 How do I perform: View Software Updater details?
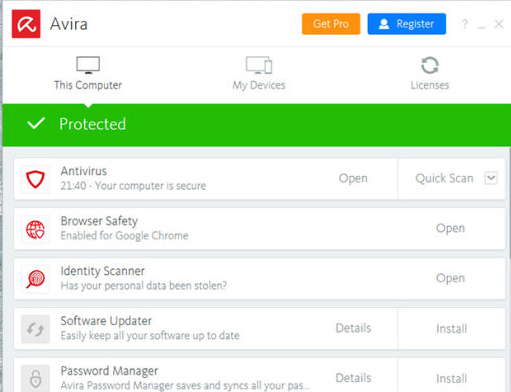[x=353, y=328]
